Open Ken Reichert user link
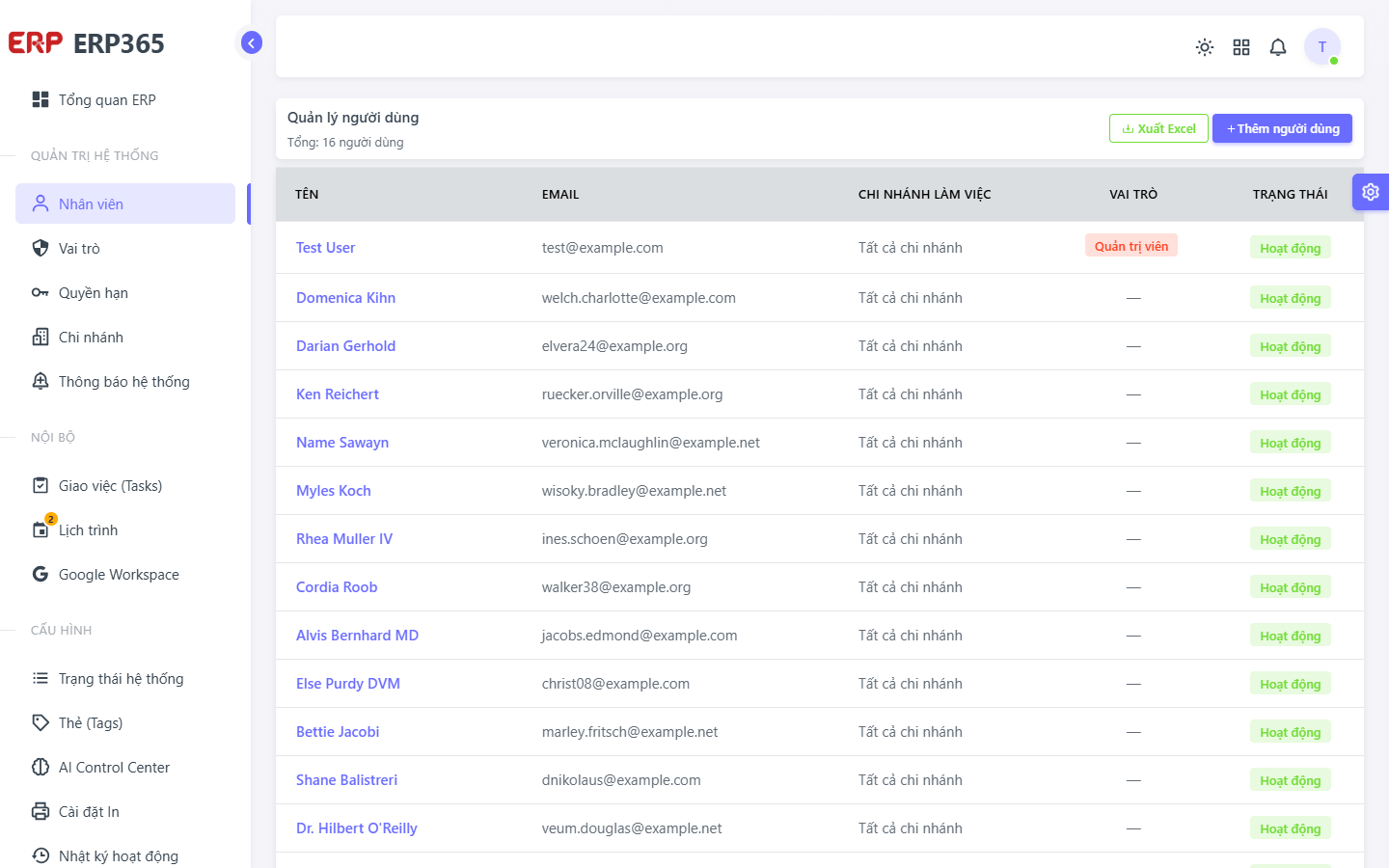The height and width of the screenshot is (868, 1389). click(338, 394)
